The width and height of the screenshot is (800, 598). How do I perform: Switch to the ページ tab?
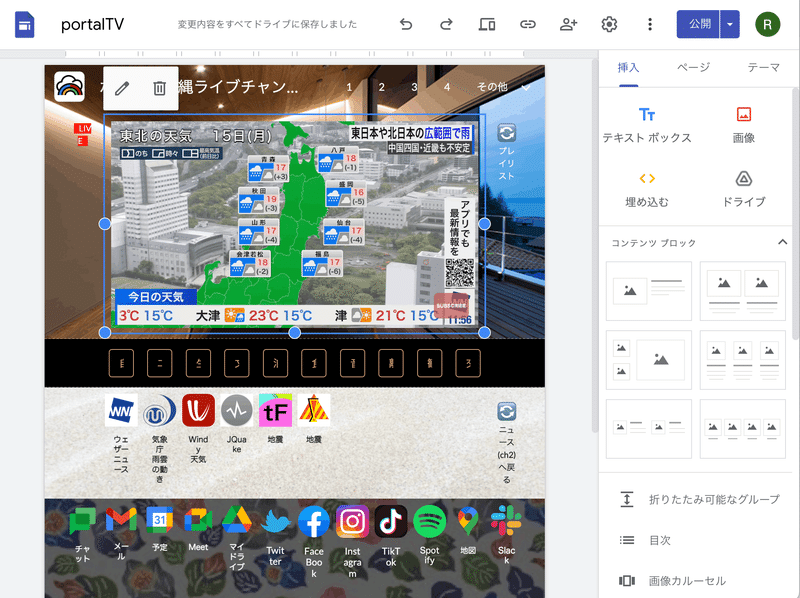pyautogui.click(x=693, y=67)
